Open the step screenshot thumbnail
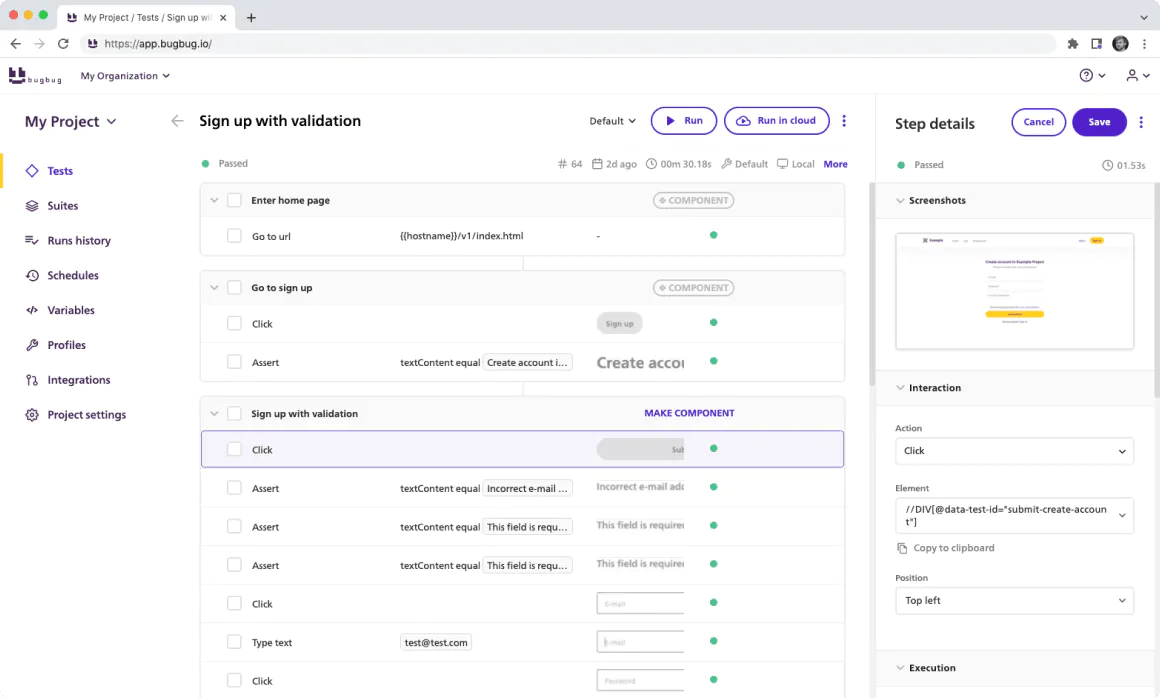This screenshot has width=1160, height=698. (1014, 291)
